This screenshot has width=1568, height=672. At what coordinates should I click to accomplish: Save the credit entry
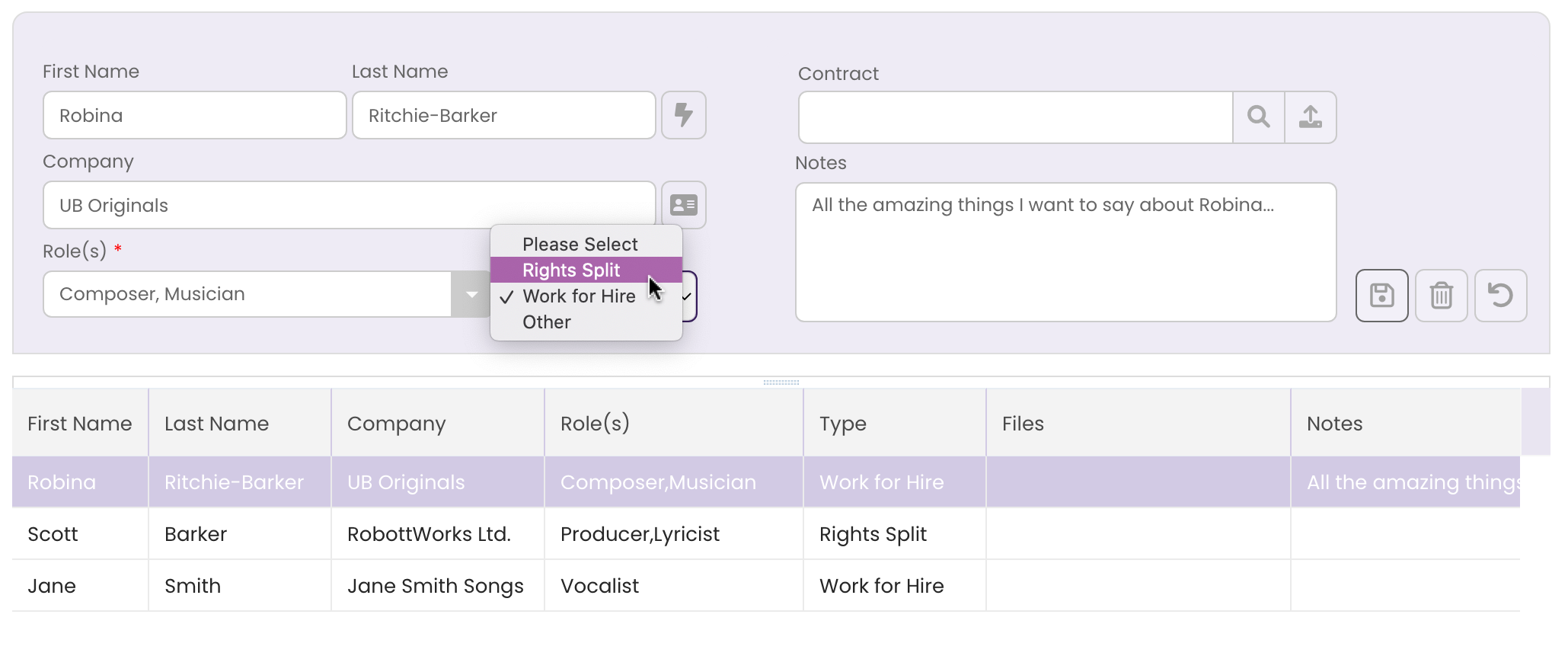coord(1381,295)
